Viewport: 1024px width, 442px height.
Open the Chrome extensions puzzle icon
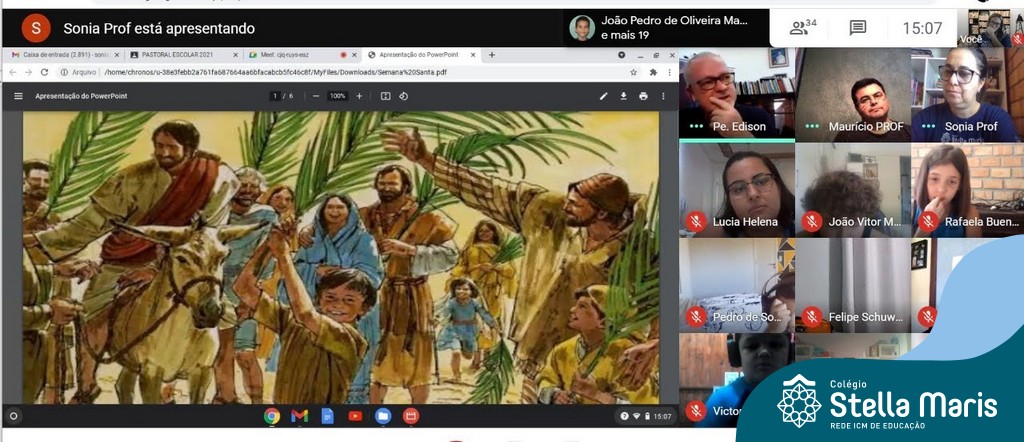click(653, 72)
